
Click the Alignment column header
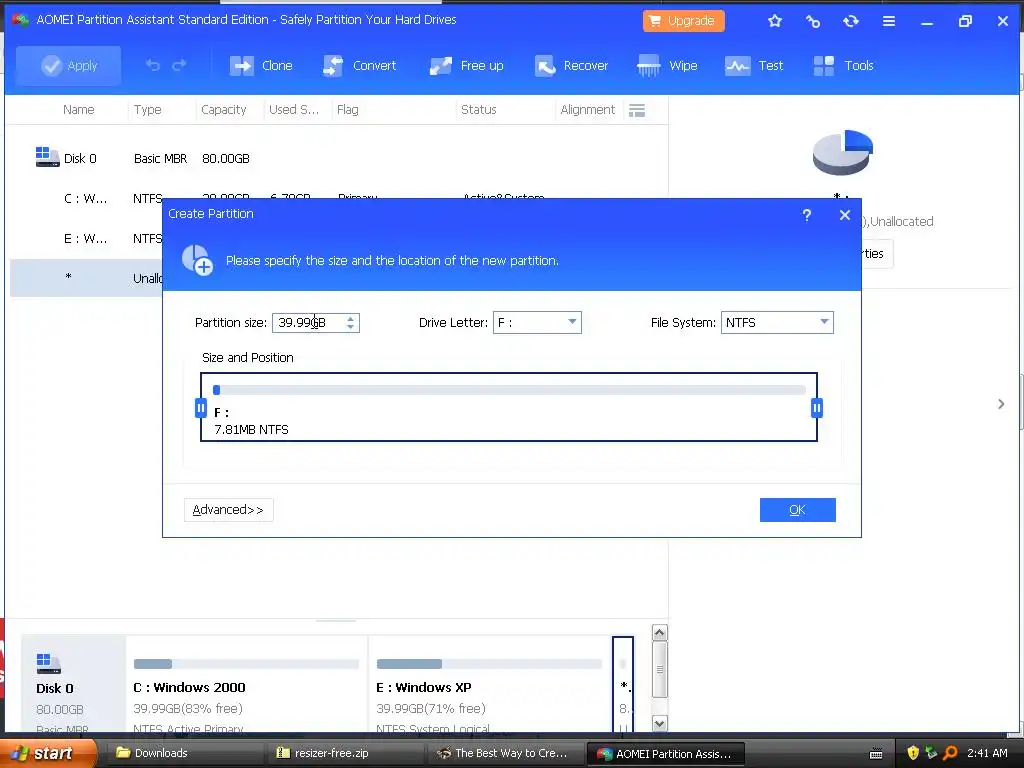tap(587, 110)
